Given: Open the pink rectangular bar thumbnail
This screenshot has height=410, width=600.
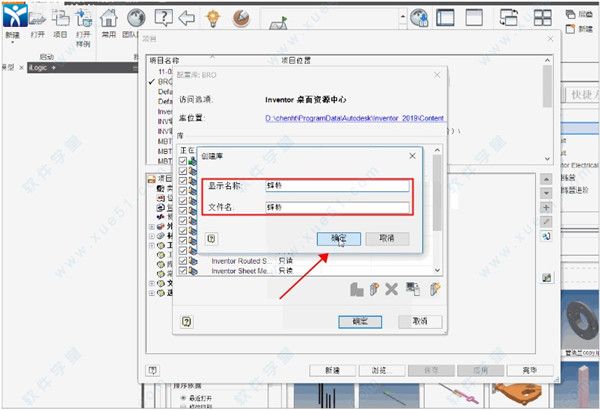Looking at the screenshot, I should pos(578,384).
